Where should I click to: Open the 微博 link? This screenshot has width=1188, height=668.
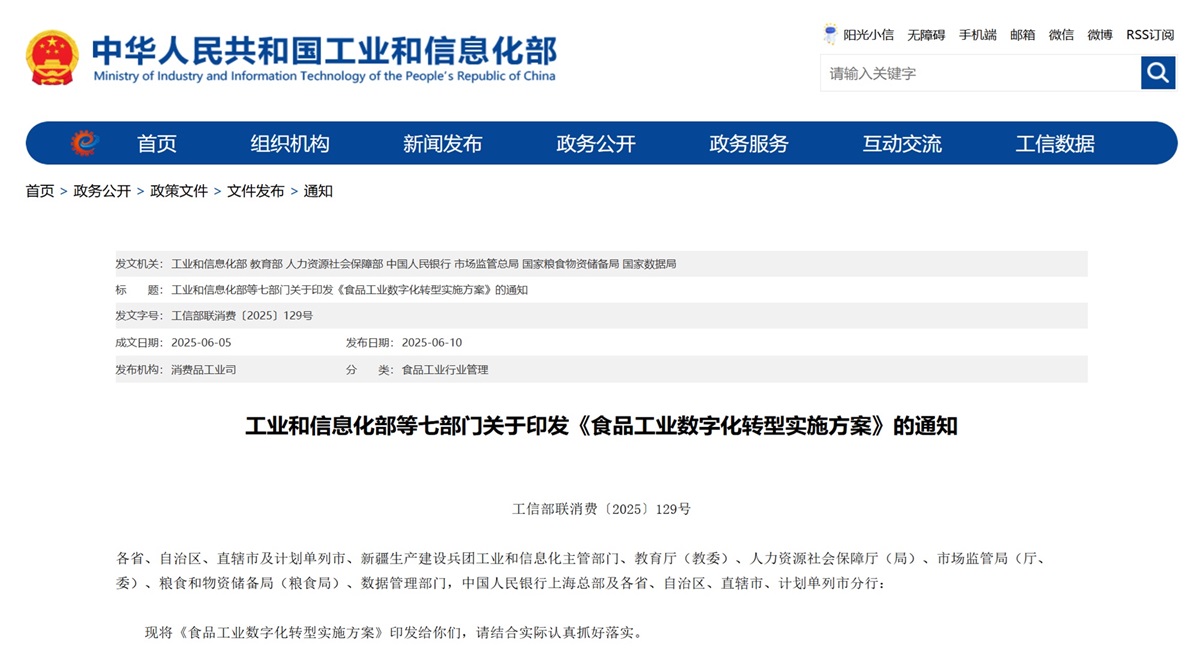[1100, 35]
